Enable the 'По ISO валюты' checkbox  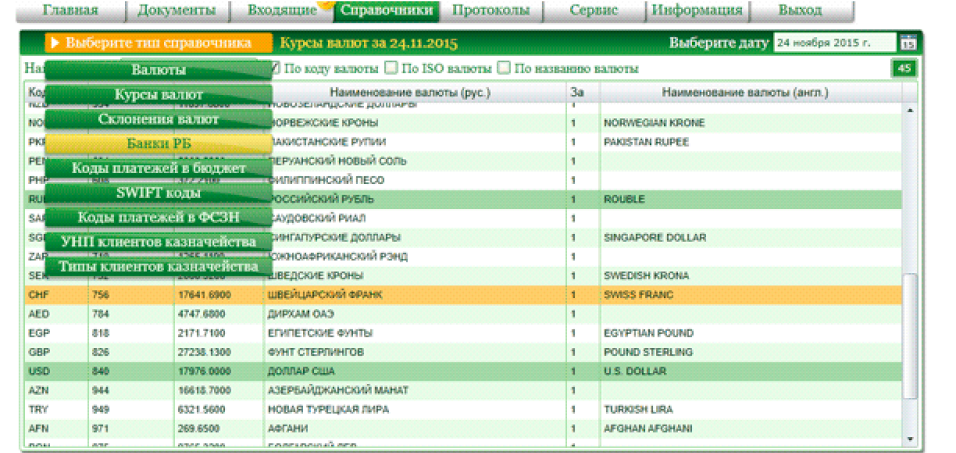(391, 69)
